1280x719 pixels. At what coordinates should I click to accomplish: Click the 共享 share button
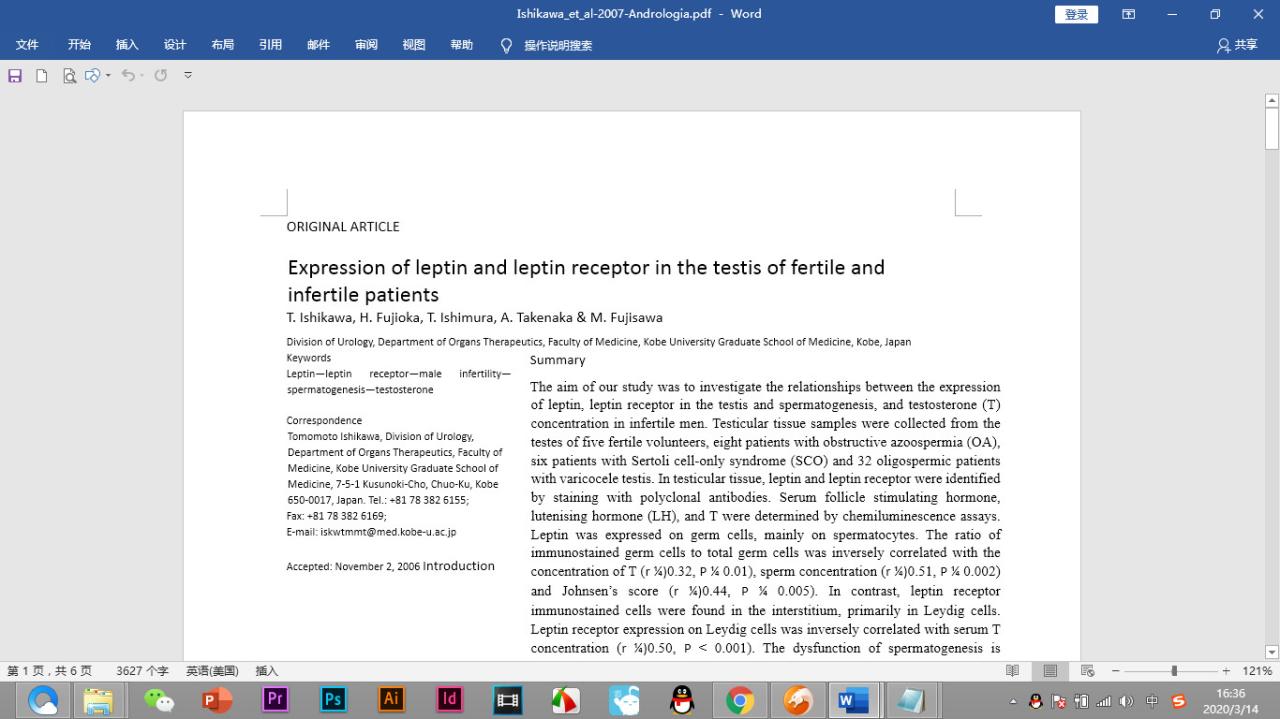(x=1237, y=45)
